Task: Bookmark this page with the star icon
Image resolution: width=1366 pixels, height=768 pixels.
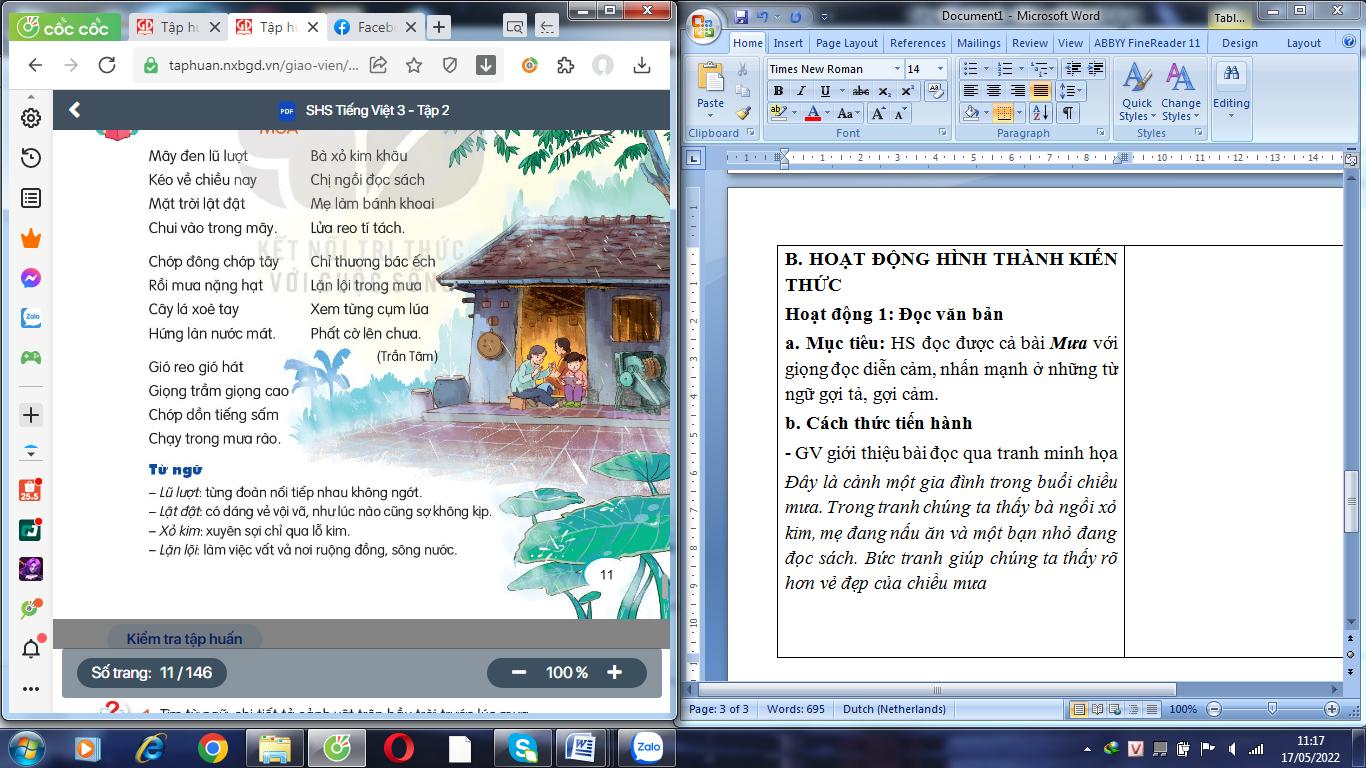Action: tap(414, 65)
